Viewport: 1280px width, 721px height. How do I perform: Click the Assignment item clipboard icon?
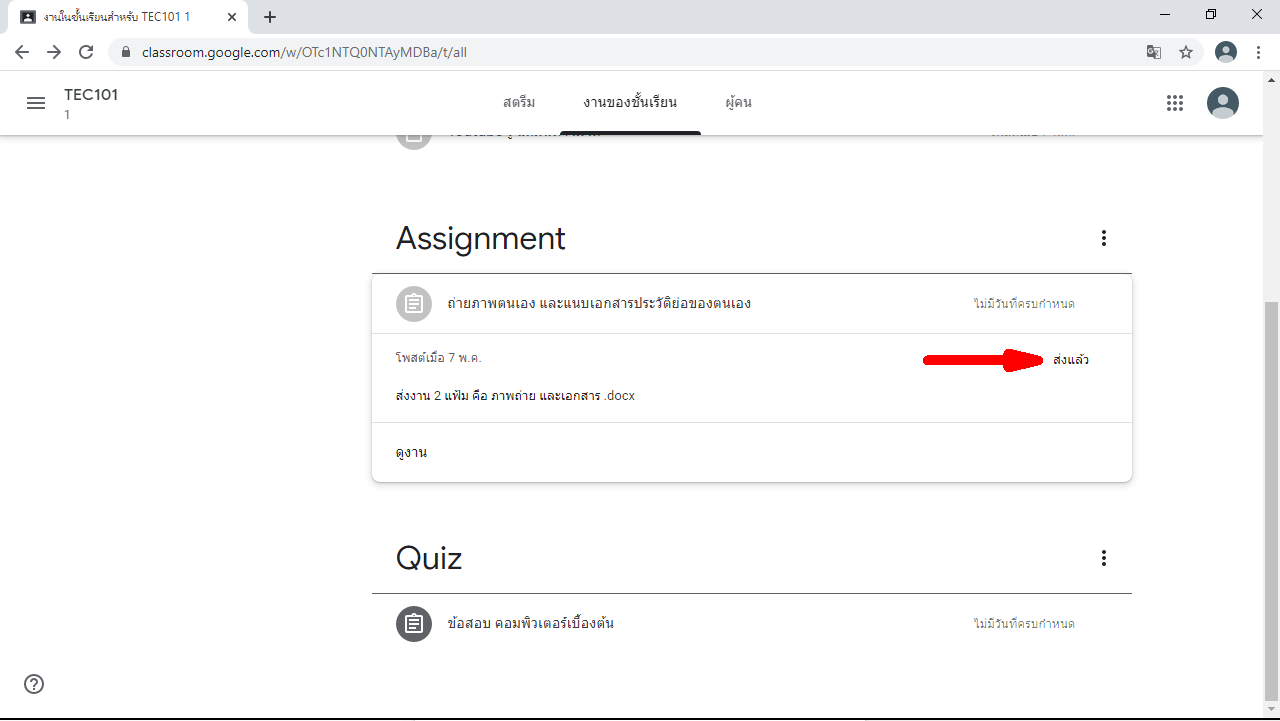[x=414, y=304]
